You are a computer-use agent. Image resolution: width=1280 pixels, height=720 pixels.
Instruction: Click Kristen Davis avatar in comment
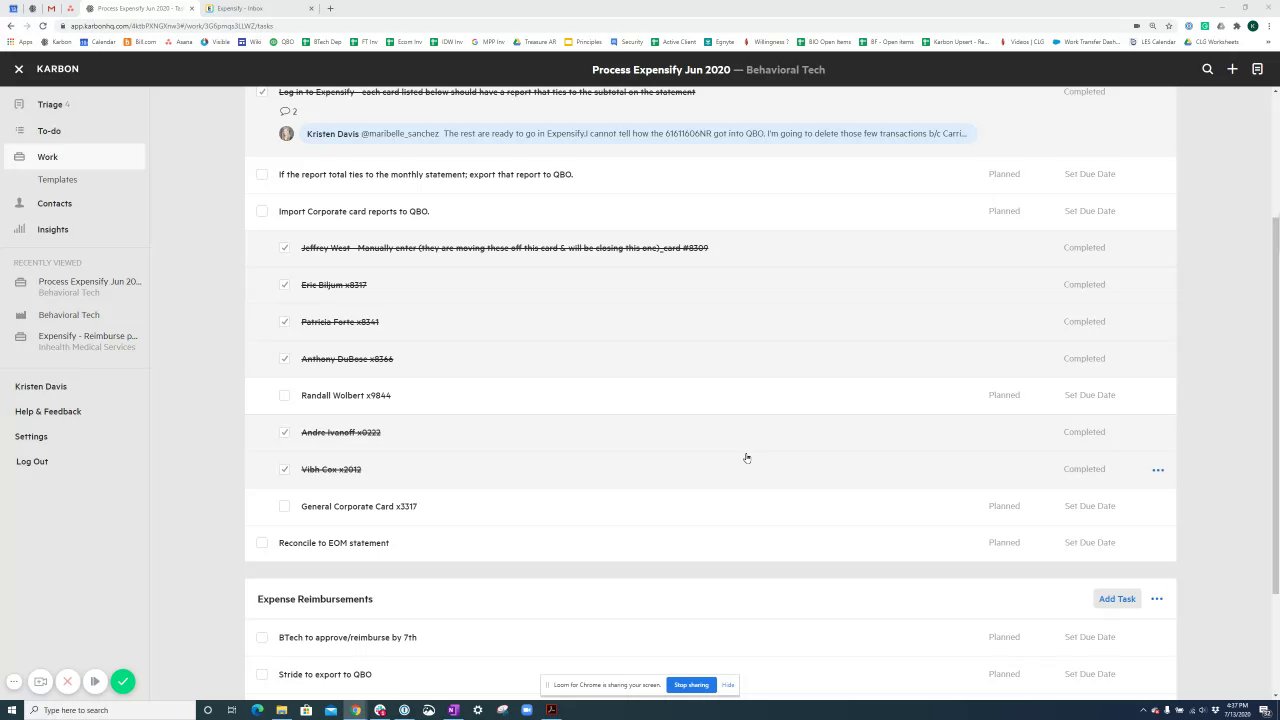[x=287, y=134]
